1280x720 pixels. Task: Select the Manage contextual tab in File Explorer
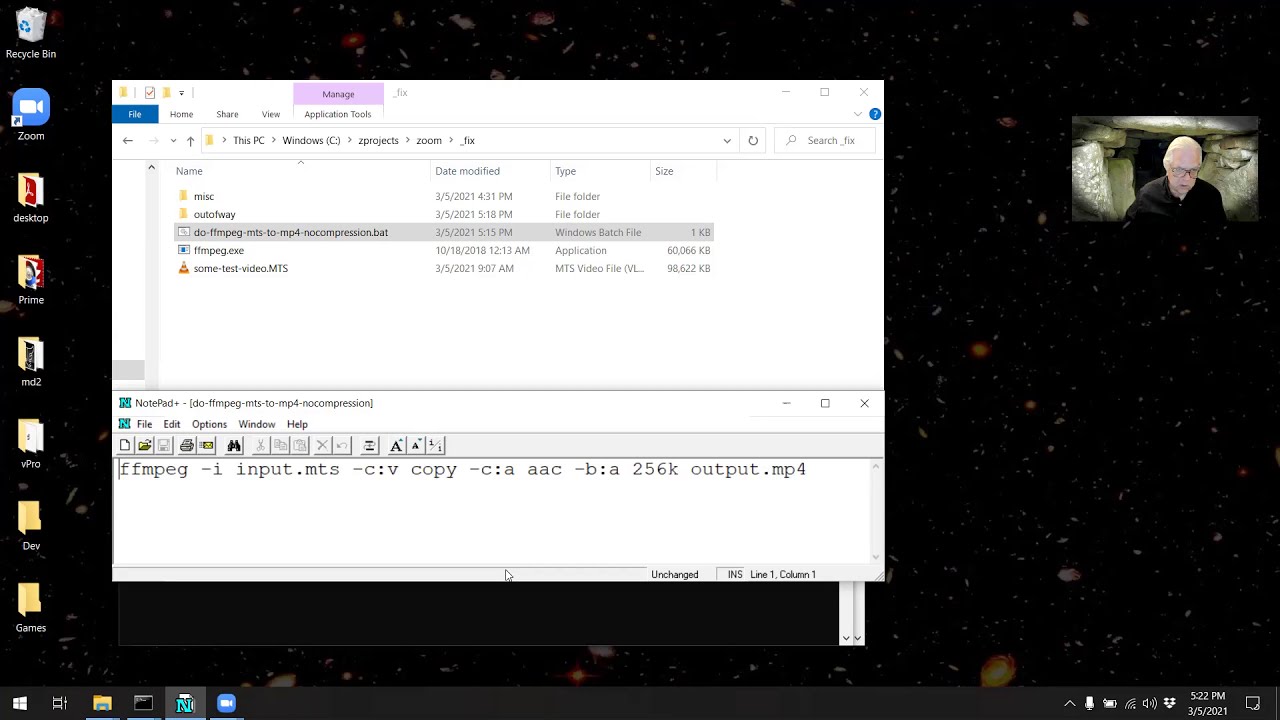coord(338,94)
